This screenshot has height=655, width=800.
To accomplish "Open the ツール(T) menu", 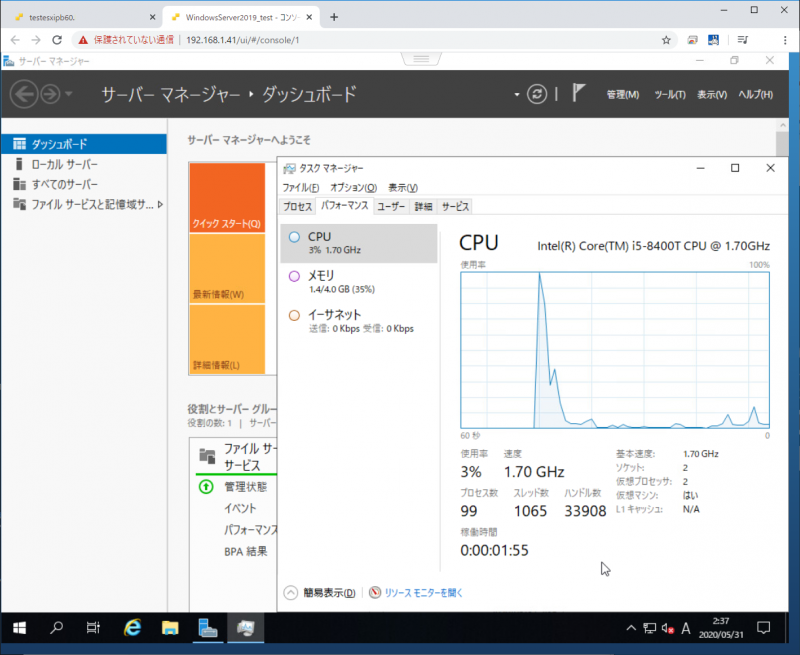I will 669,95.
